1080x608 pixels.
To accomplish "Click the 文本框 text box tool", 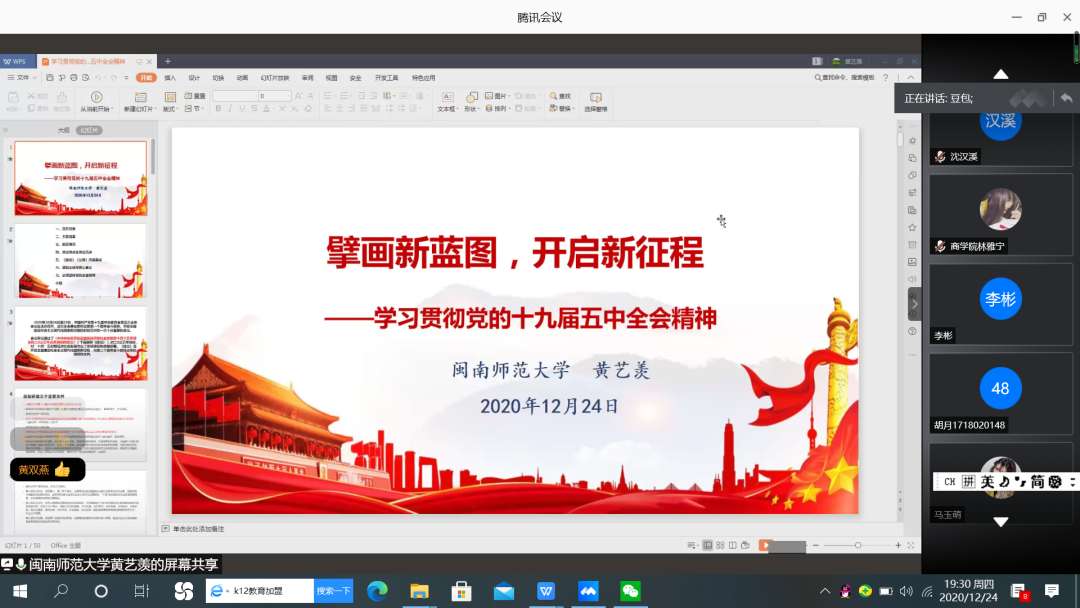I will coord(446,98).
